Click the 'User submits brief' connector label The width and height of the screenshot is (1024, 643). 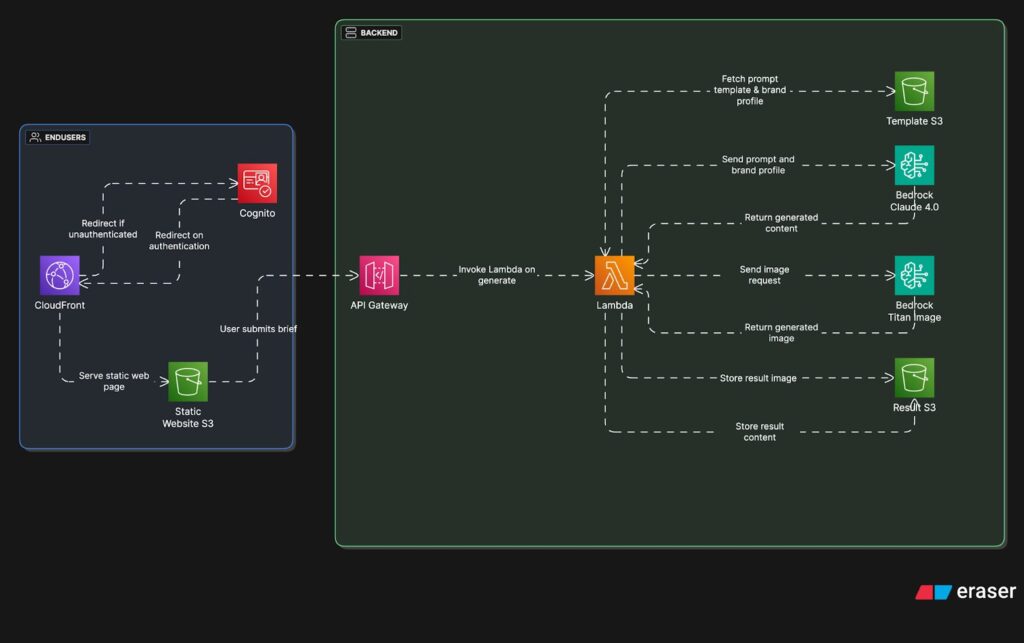258,328
